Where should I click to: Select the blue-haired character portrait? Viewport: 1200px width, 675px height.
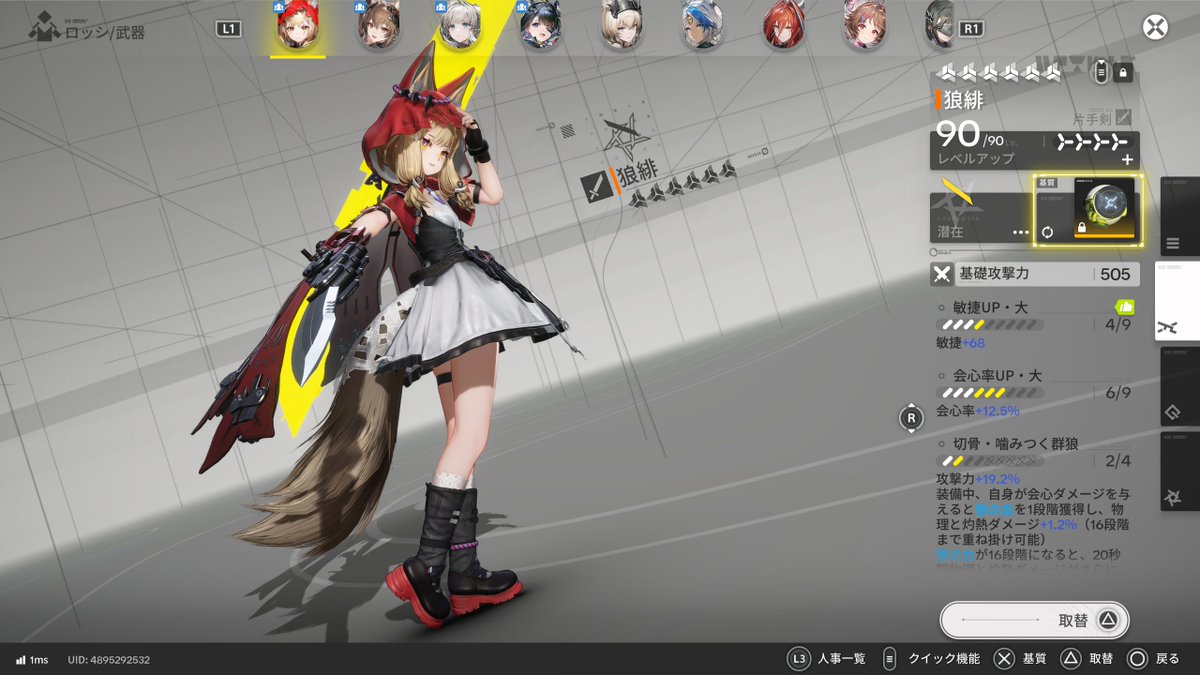[702, 25]
